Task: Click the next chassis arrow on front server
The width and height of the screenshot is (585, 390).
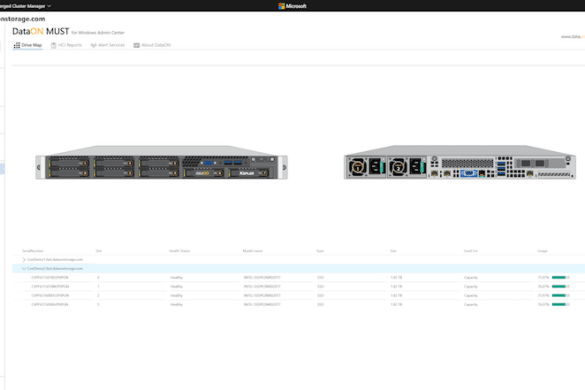Action: (x=284, y=168)
